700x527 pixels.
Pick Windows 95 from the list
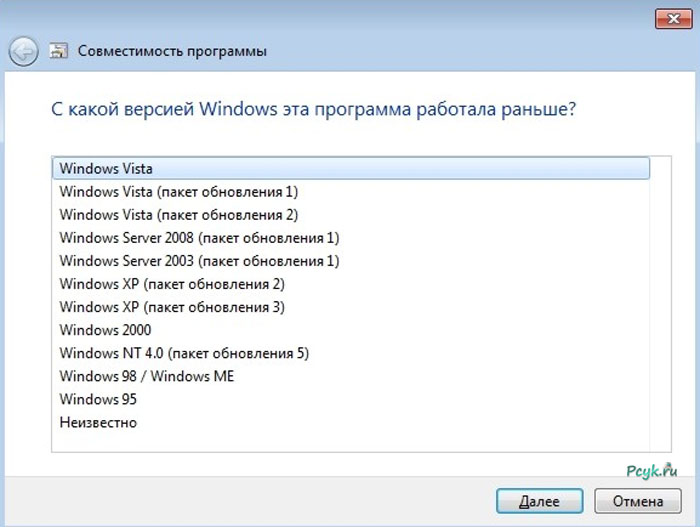click(97, 399)
